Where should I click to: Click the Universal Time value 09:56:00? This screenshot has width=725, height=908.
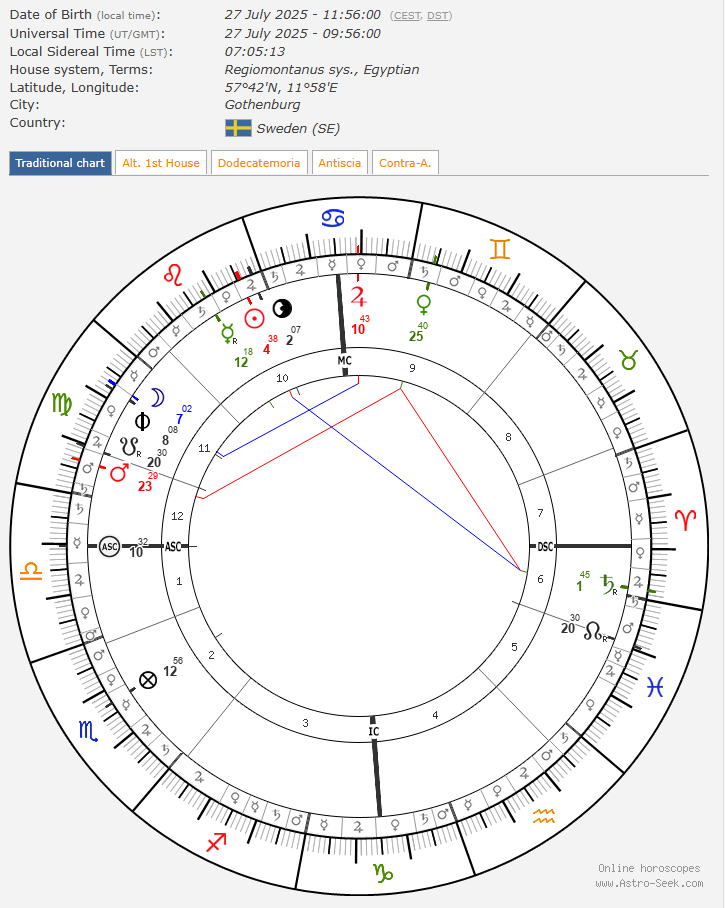point(351,34)
